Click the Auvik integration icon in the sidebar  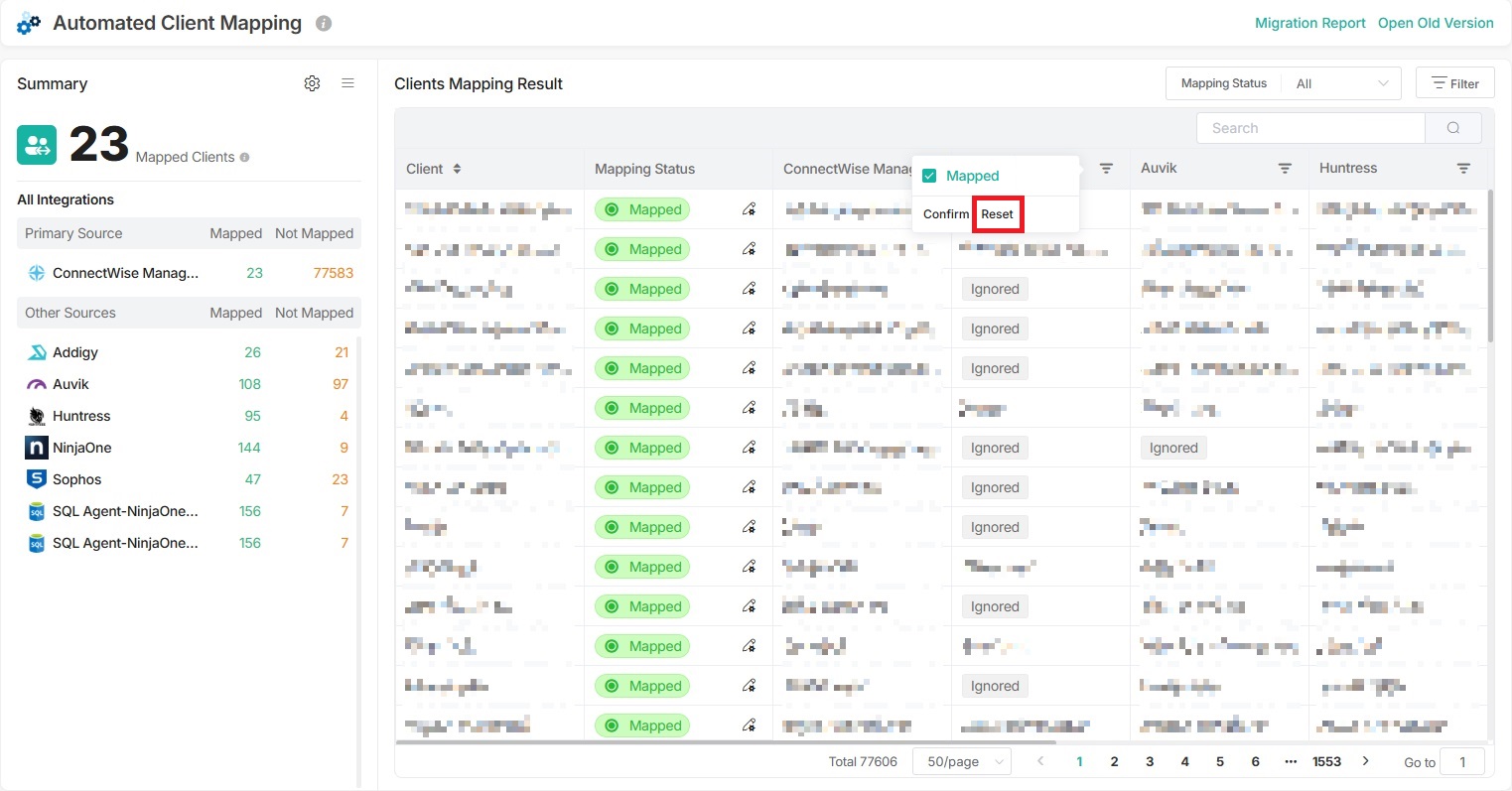click(35, 384)
